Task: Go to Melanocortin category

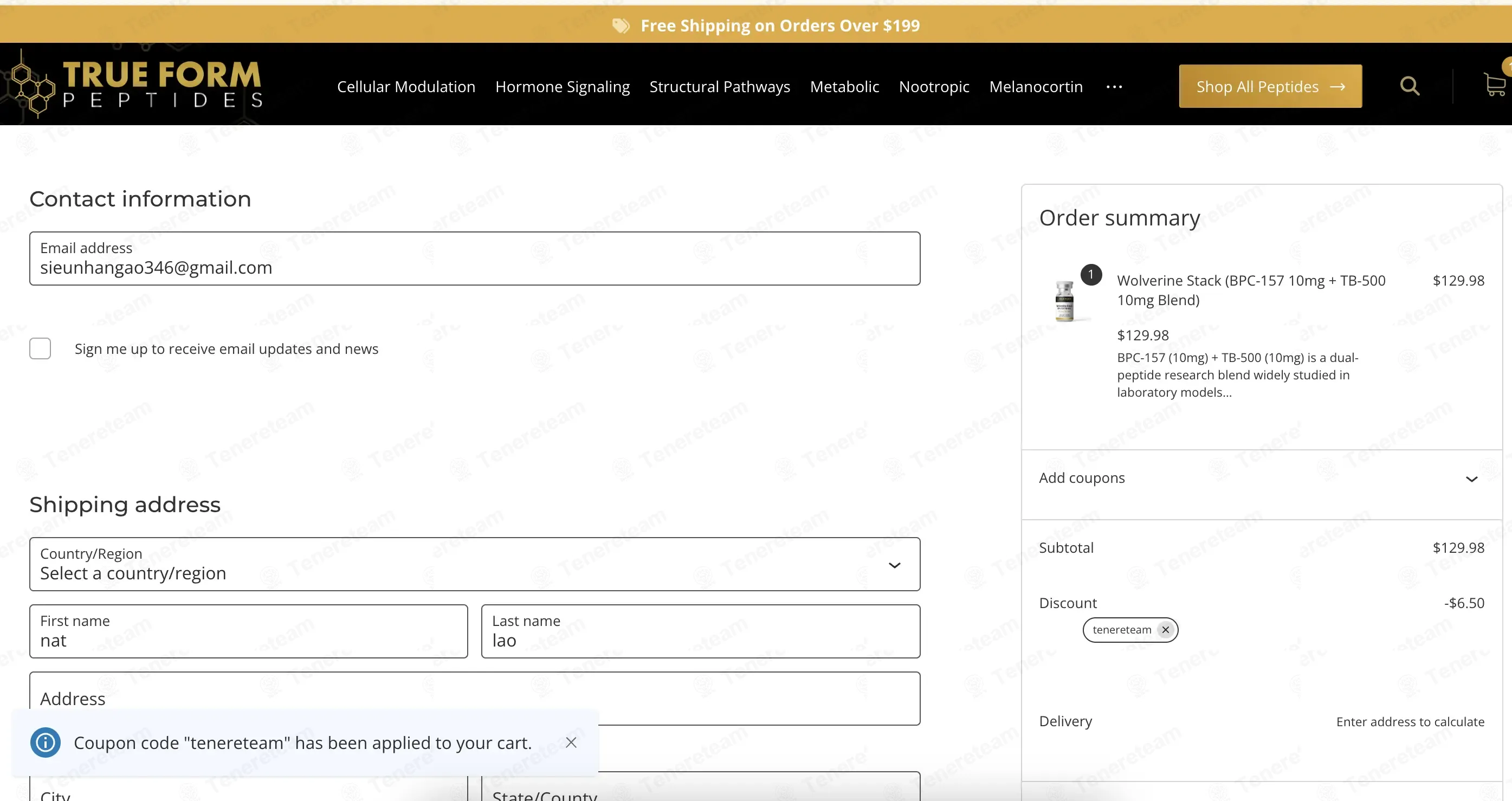Action: (x=1036, y=87)
